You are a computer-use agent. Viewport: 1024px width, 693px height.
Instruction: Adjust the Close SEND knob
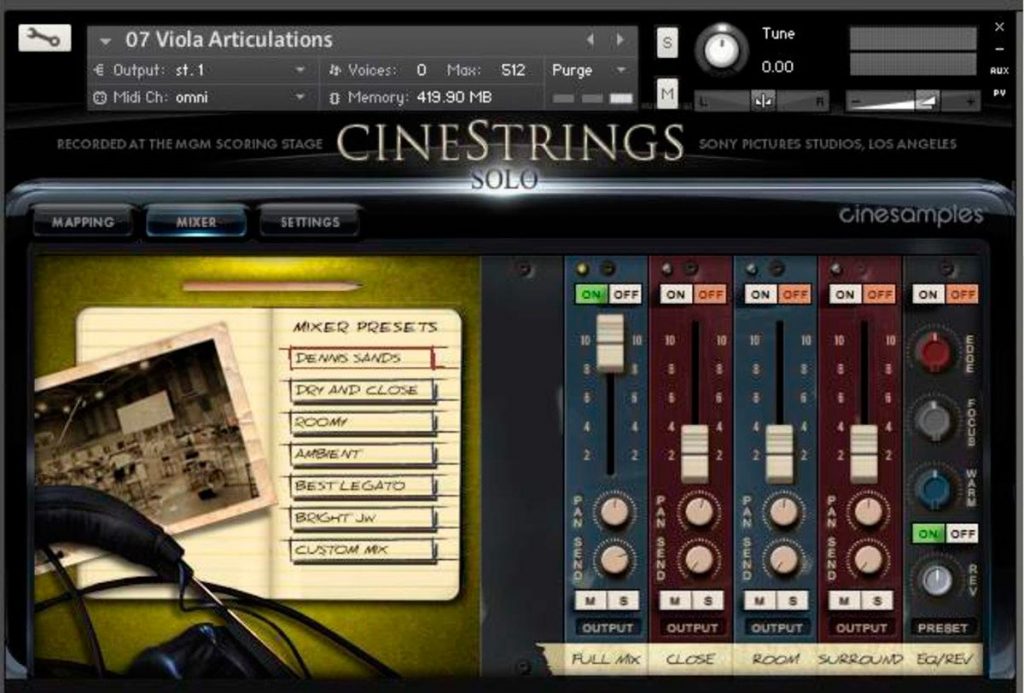point(699,559)
